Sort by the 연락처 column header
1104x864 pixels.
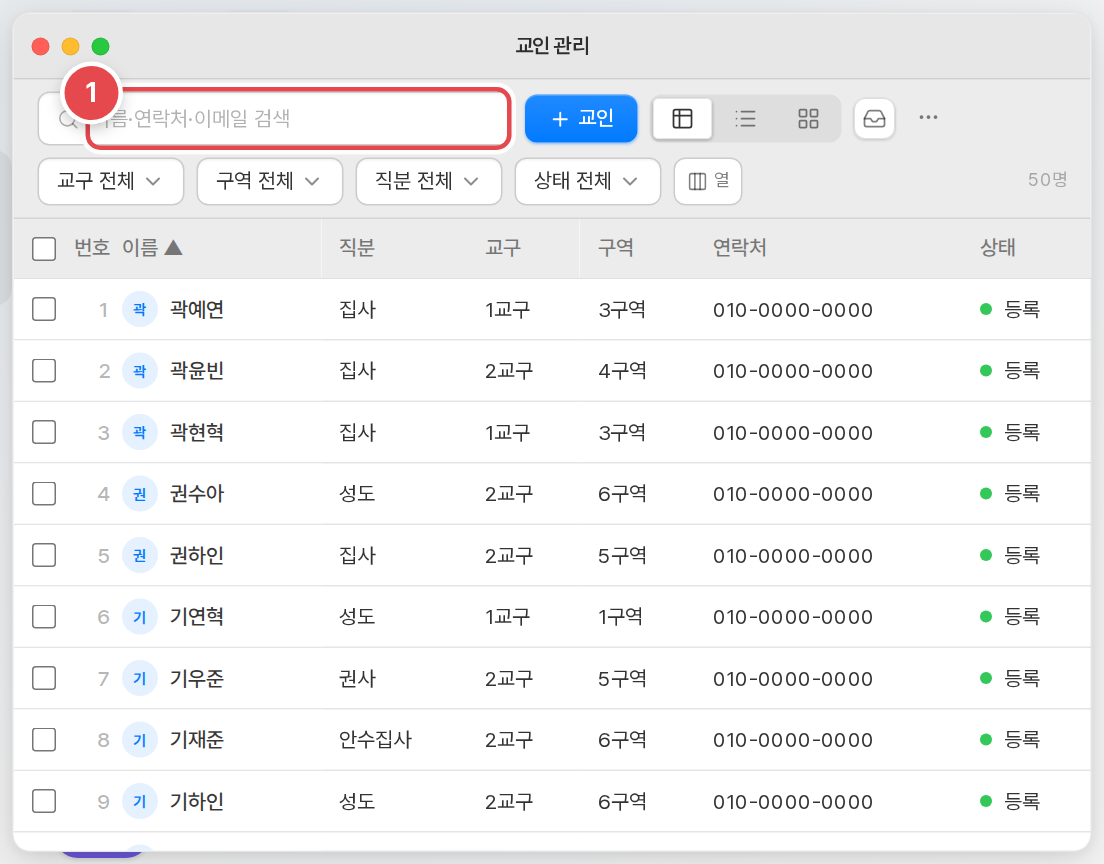pyautogui.click(x=739, y=248)
